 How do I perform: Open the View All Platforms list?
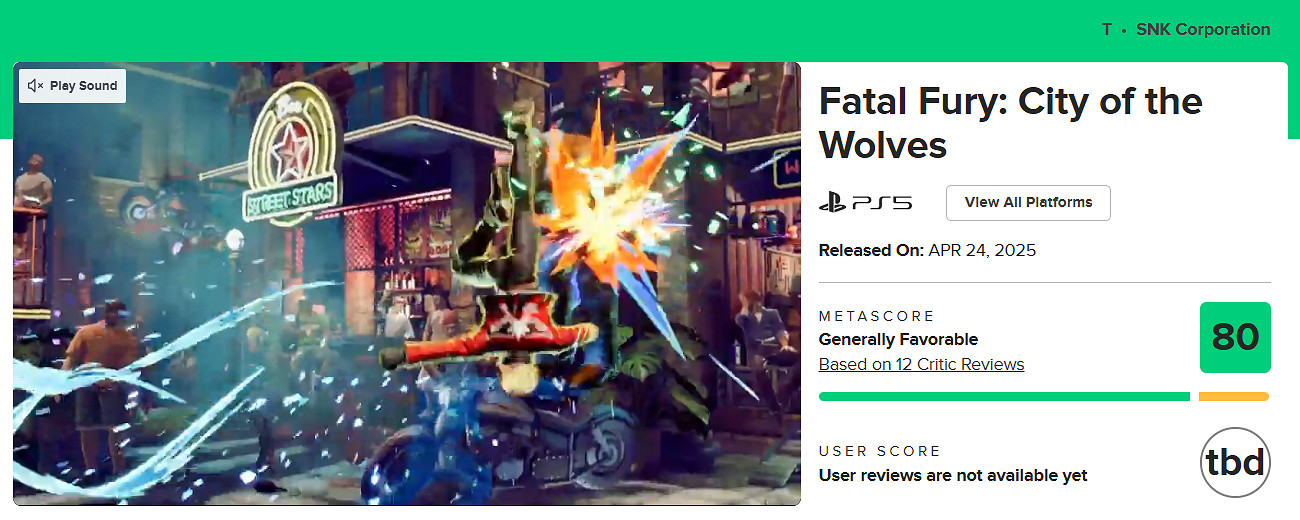1028,203
